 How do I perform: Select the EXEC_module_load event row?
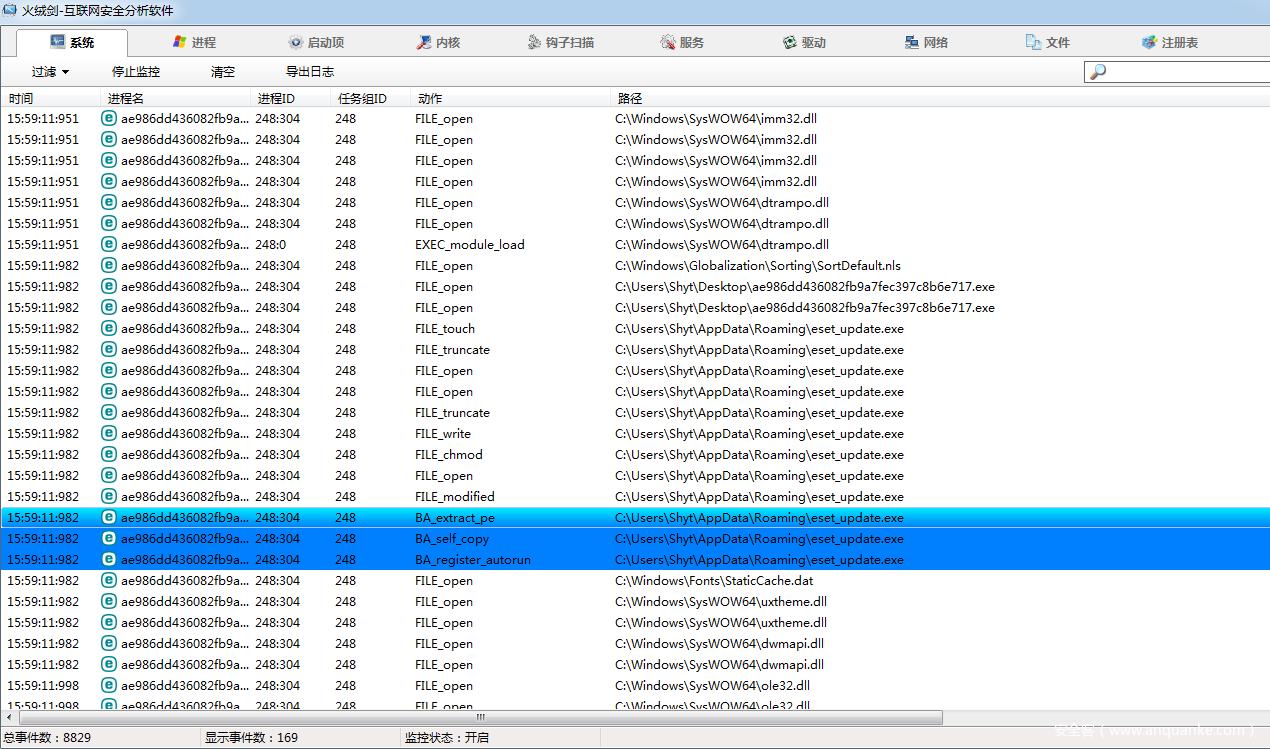click(x=469, y=245)
